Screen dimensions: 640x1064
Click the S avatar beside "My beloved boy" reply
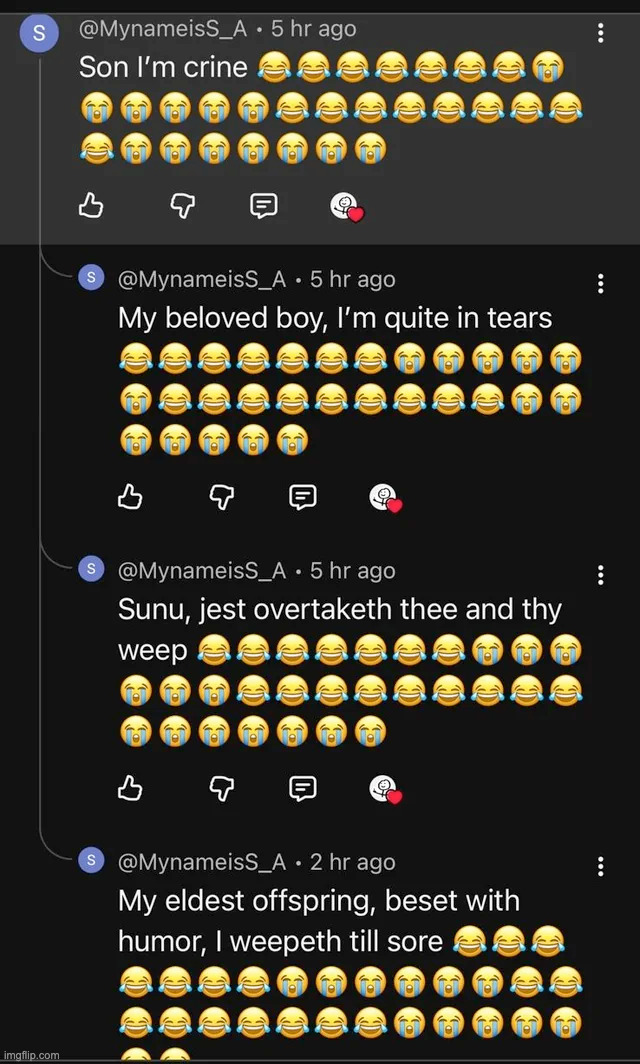click(91, 278)
